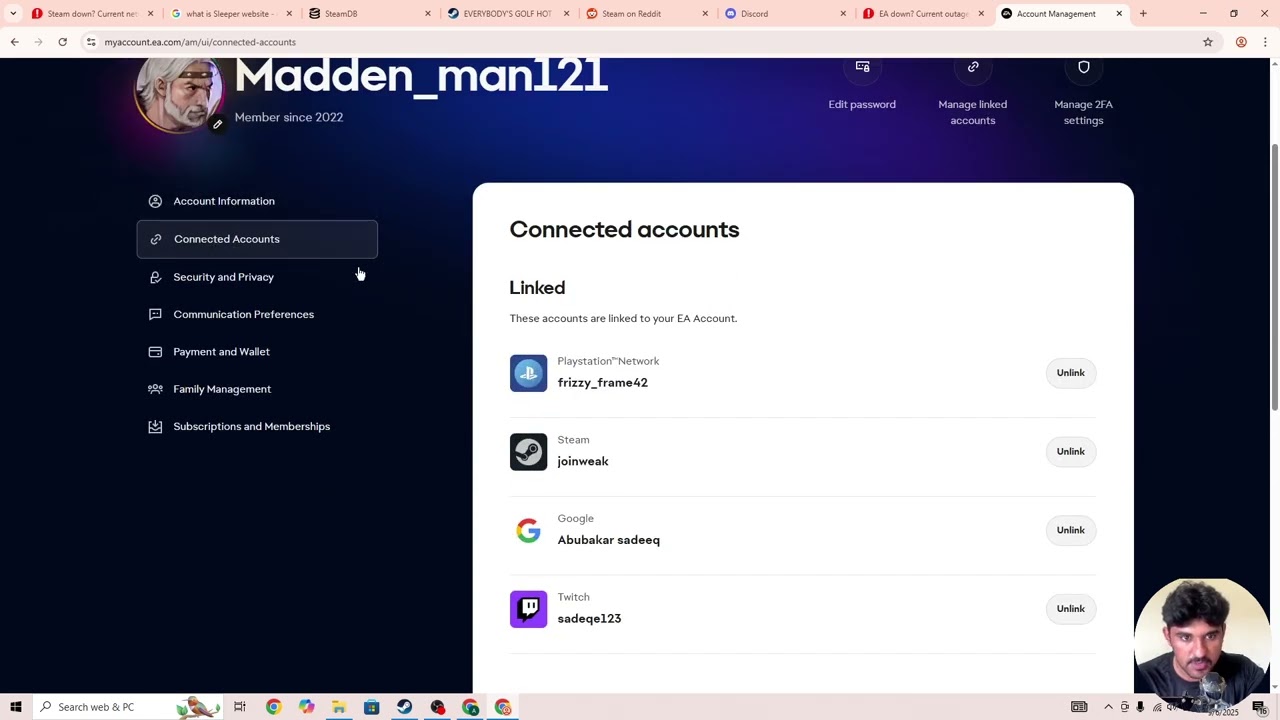
Task: Open File Explorer from the taskbar
Action: point(339,707)
